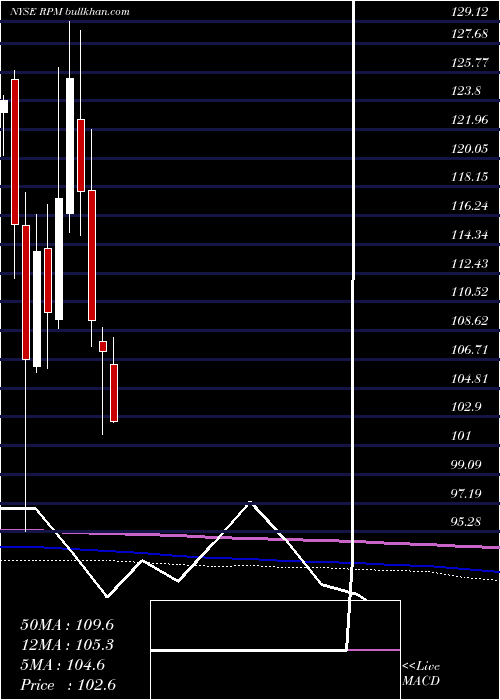
Task: Click the 104.81 price axis label
Action: pos(470,379)
